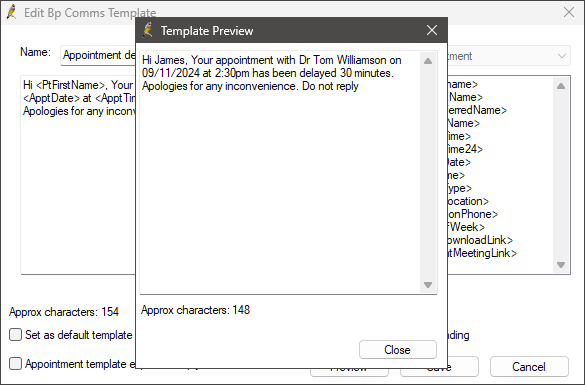Close the Edit Bp Comms Template window
The height and width of the screenshot is (385, 585).
pyautogui.click(x=569, y=12)
